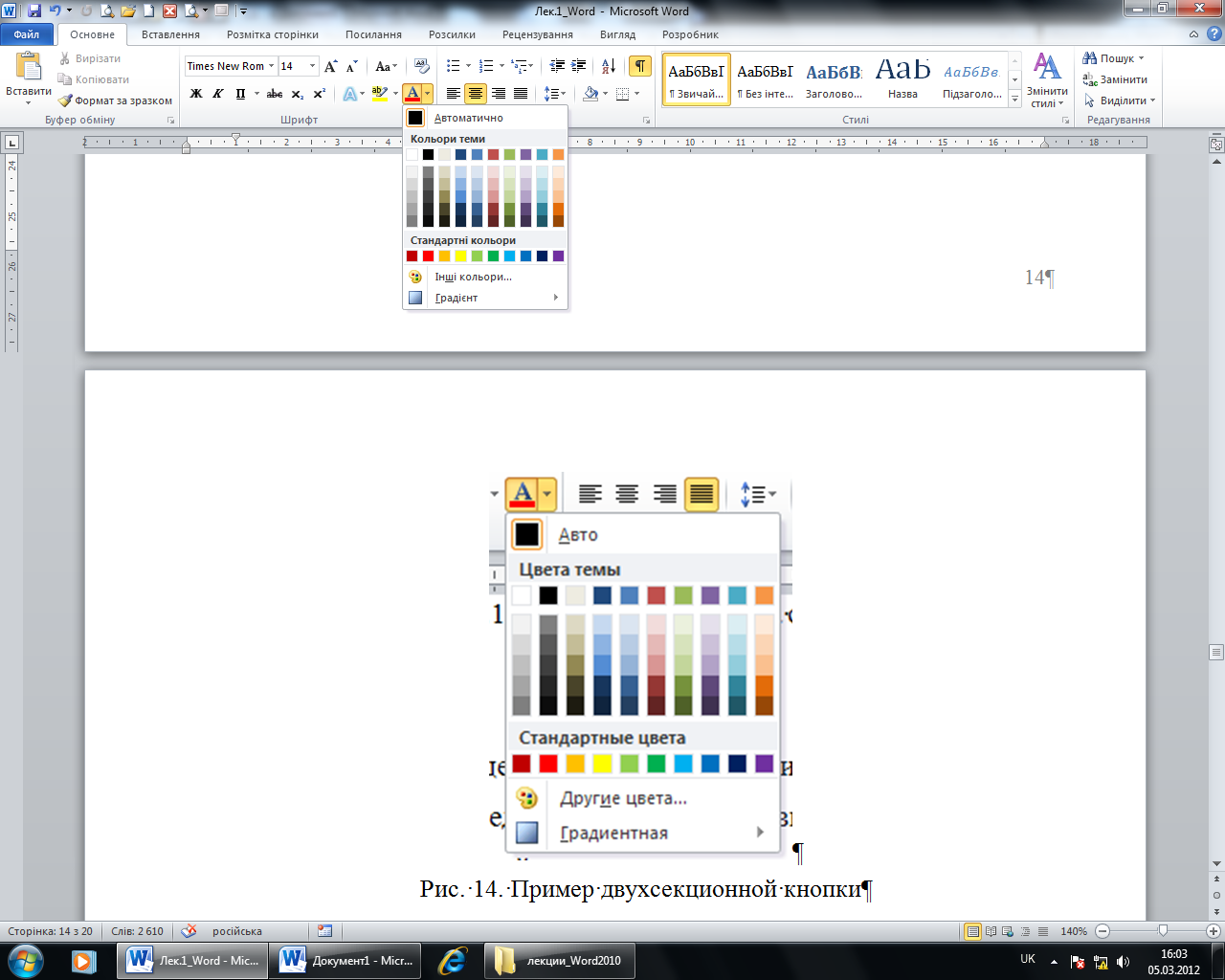Image resolution: width=1225 pixels, height=980 pixels.
Task: Expand the Styles gallery More arrow
Action: pos(1015,100)
